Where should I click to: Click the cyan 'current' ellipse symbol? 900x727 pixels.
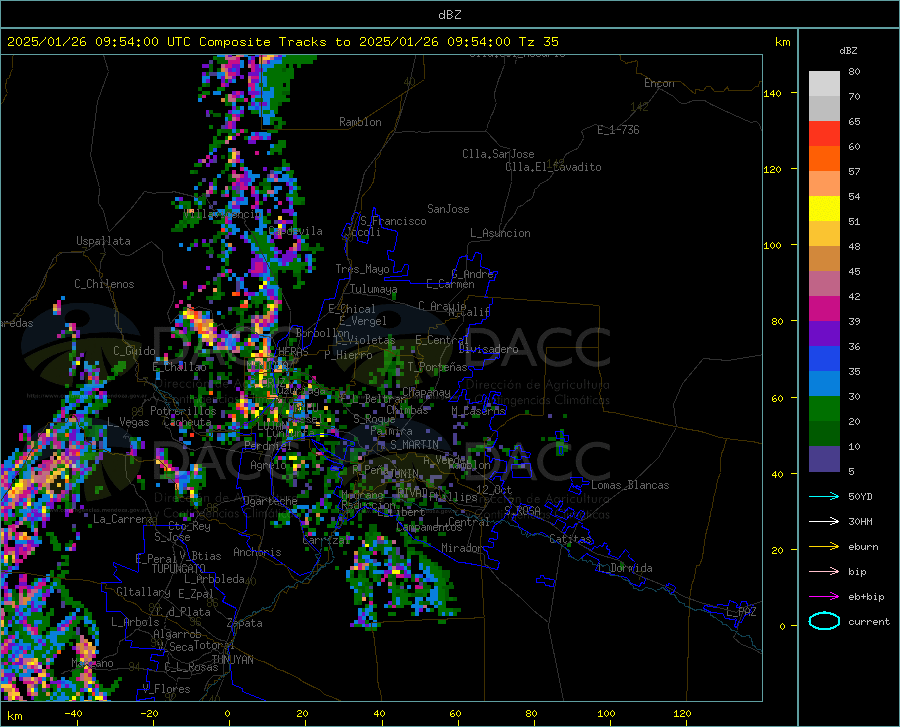coord(824,621)
